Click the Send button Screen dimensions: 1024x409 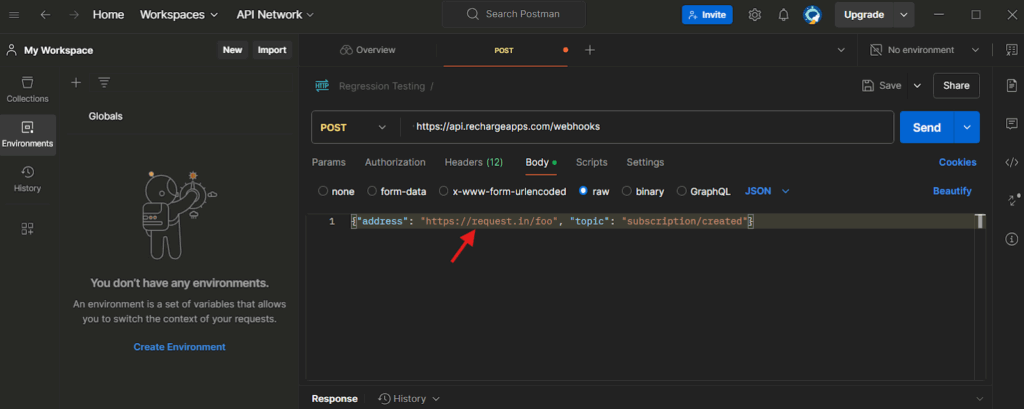coord(927,127)
